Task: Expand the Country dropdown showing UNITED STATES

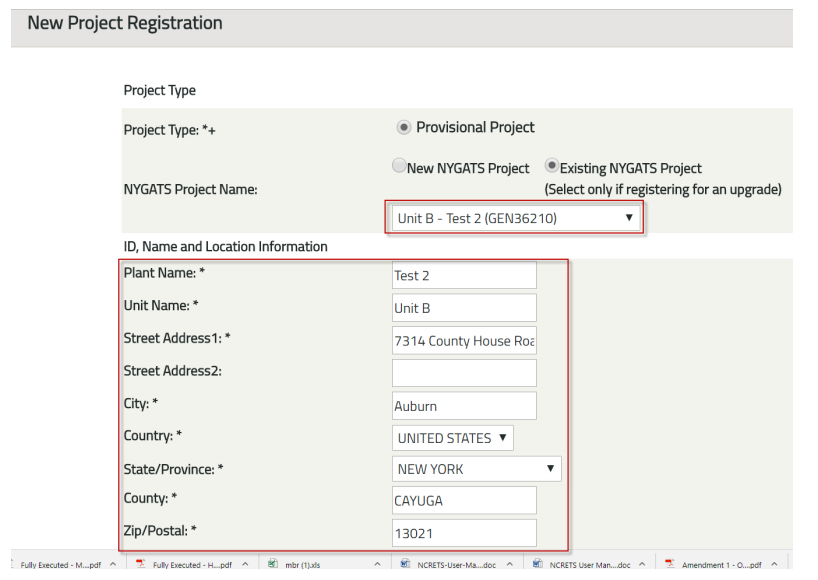Action: (x=454, y=438)
